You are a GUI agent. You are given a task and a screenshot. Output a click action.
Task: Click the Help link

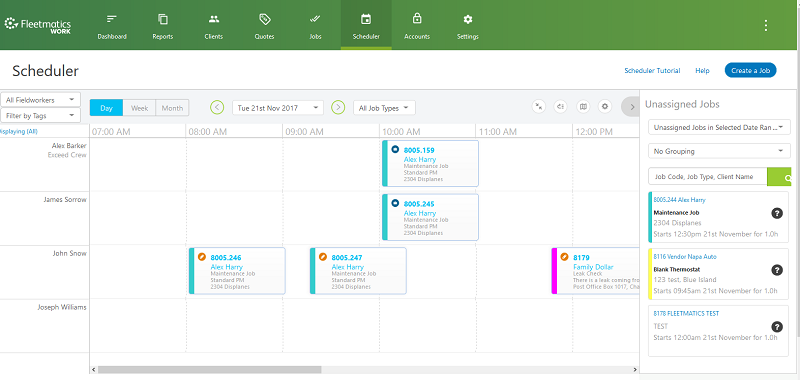pos(702,71)
